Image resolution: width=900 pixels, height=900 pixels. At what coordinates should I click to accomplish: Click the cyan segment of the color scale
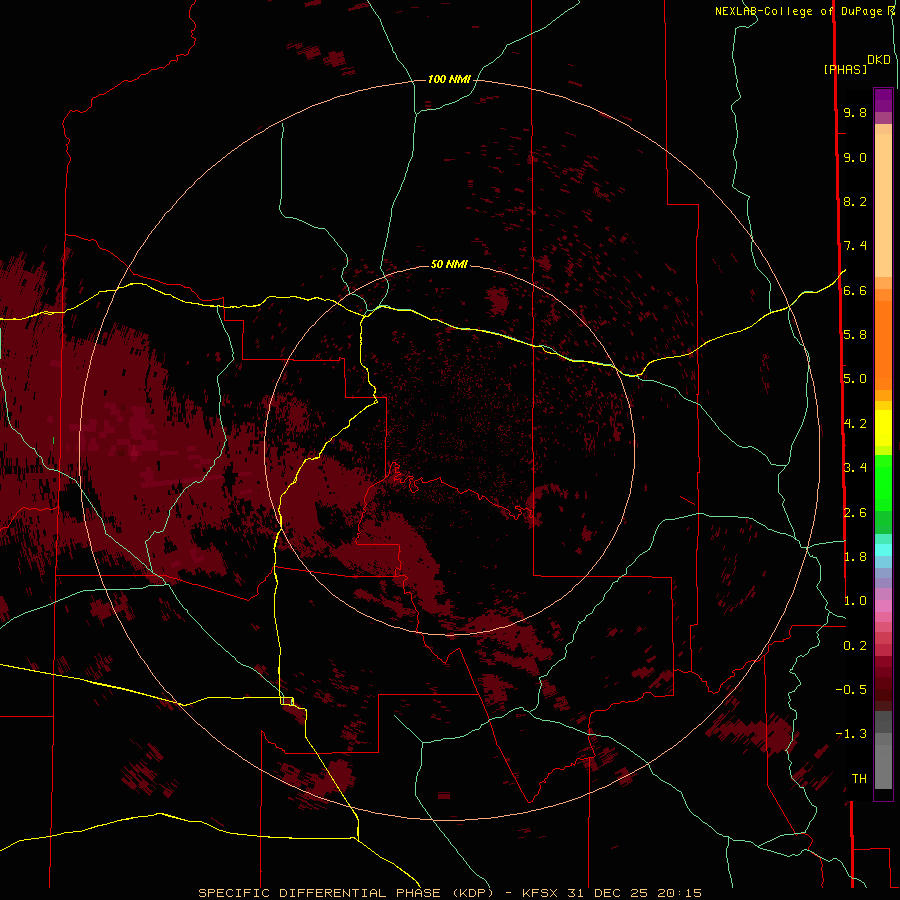[x=883, y=550]
